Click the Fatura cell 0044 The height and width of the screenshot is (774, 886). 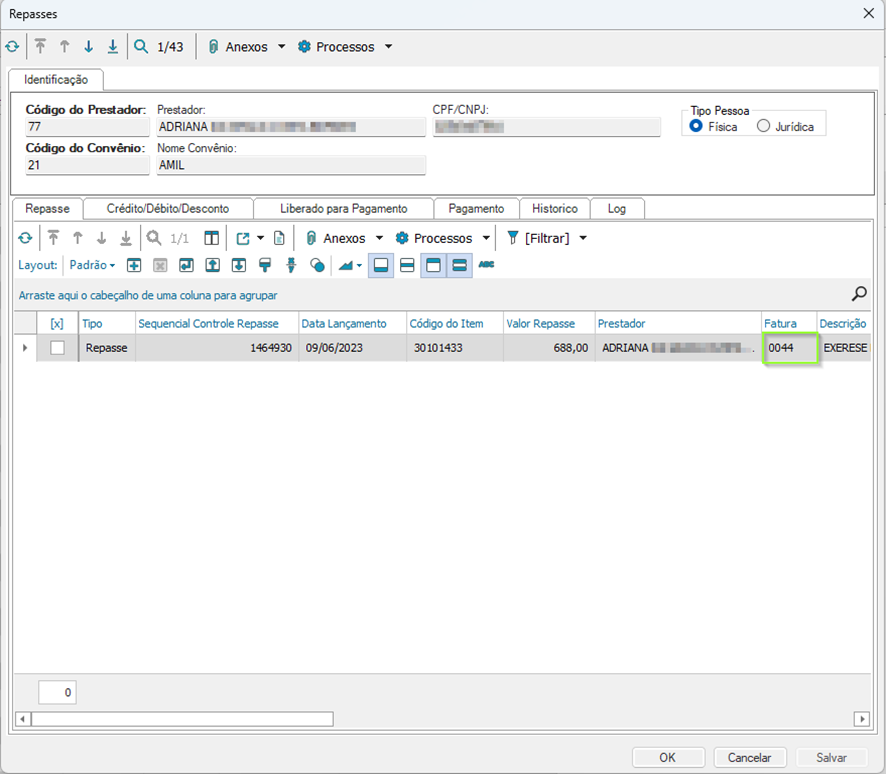click(x=789, y=348)
